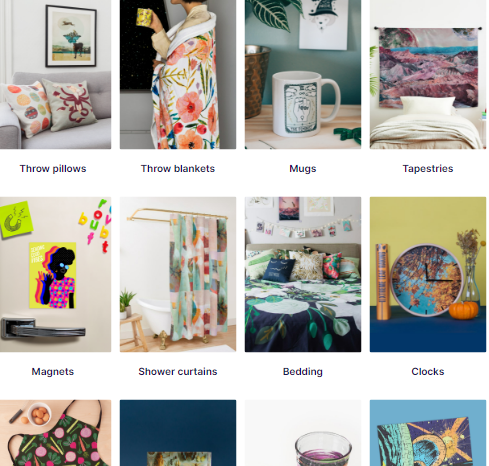Open the Magnets category image
The image size is (489, 466).
[55, 274]
